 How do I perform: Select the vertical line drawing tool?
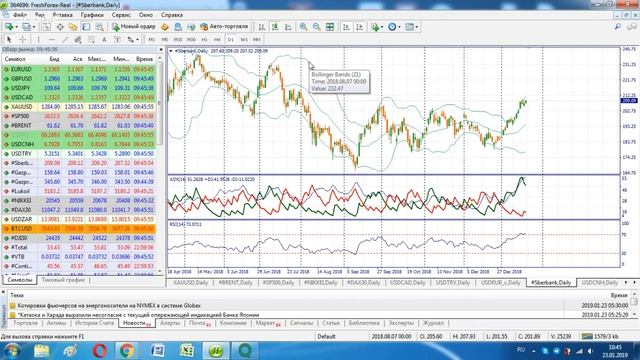point(38,40)
